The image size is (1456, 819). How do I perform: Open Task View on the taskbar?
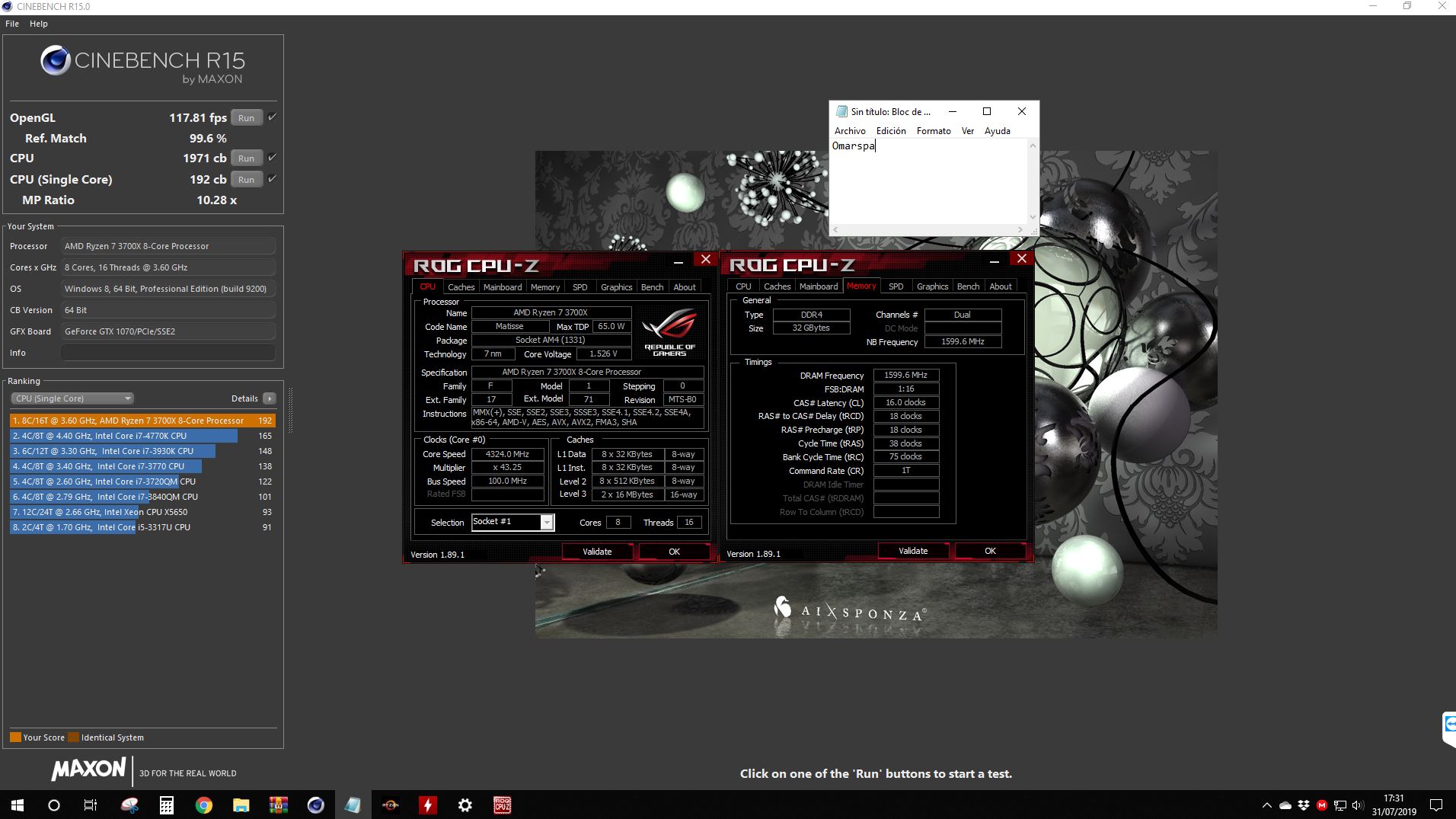[91, 805]
